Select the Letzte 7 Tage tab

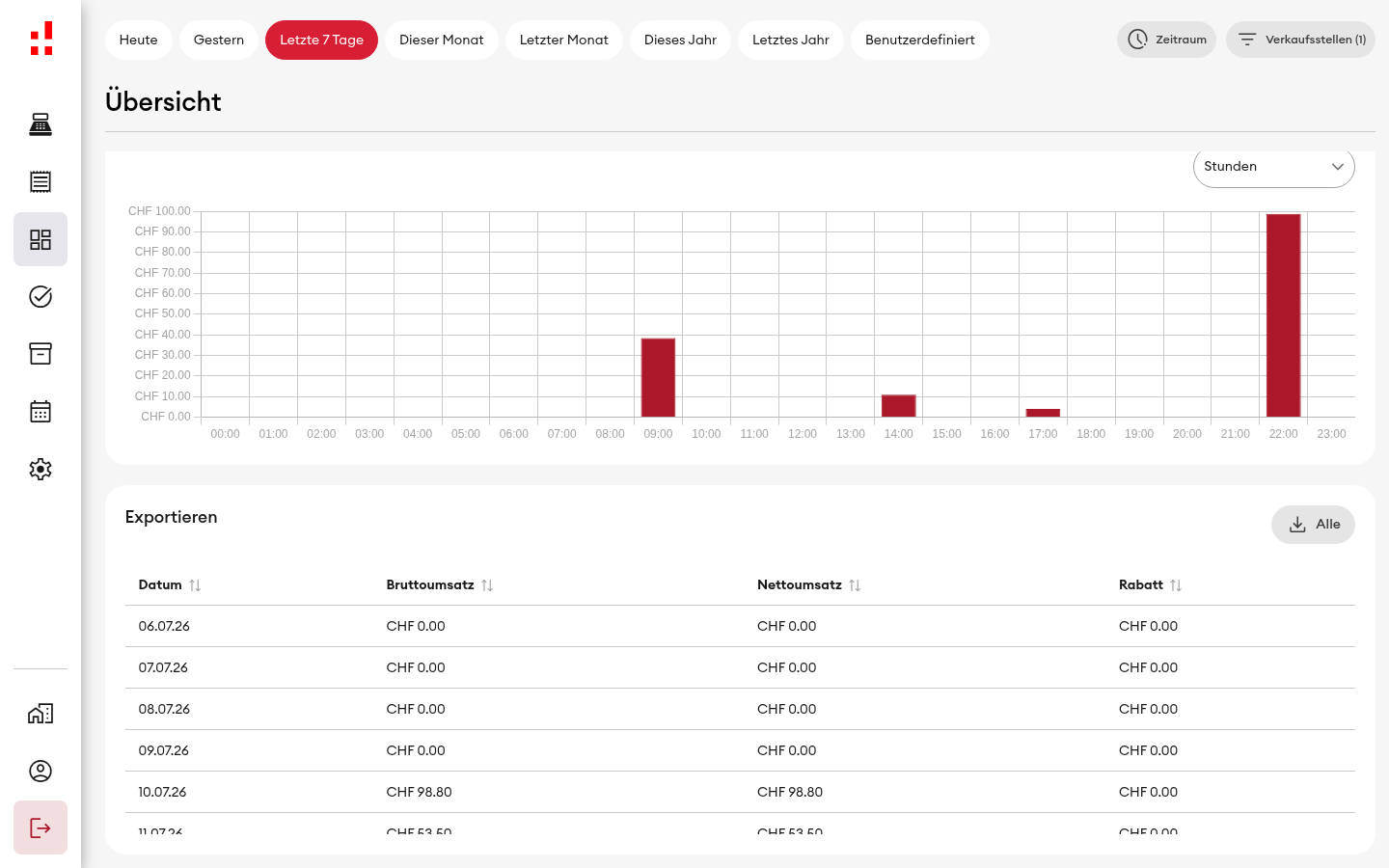point(322,41)
